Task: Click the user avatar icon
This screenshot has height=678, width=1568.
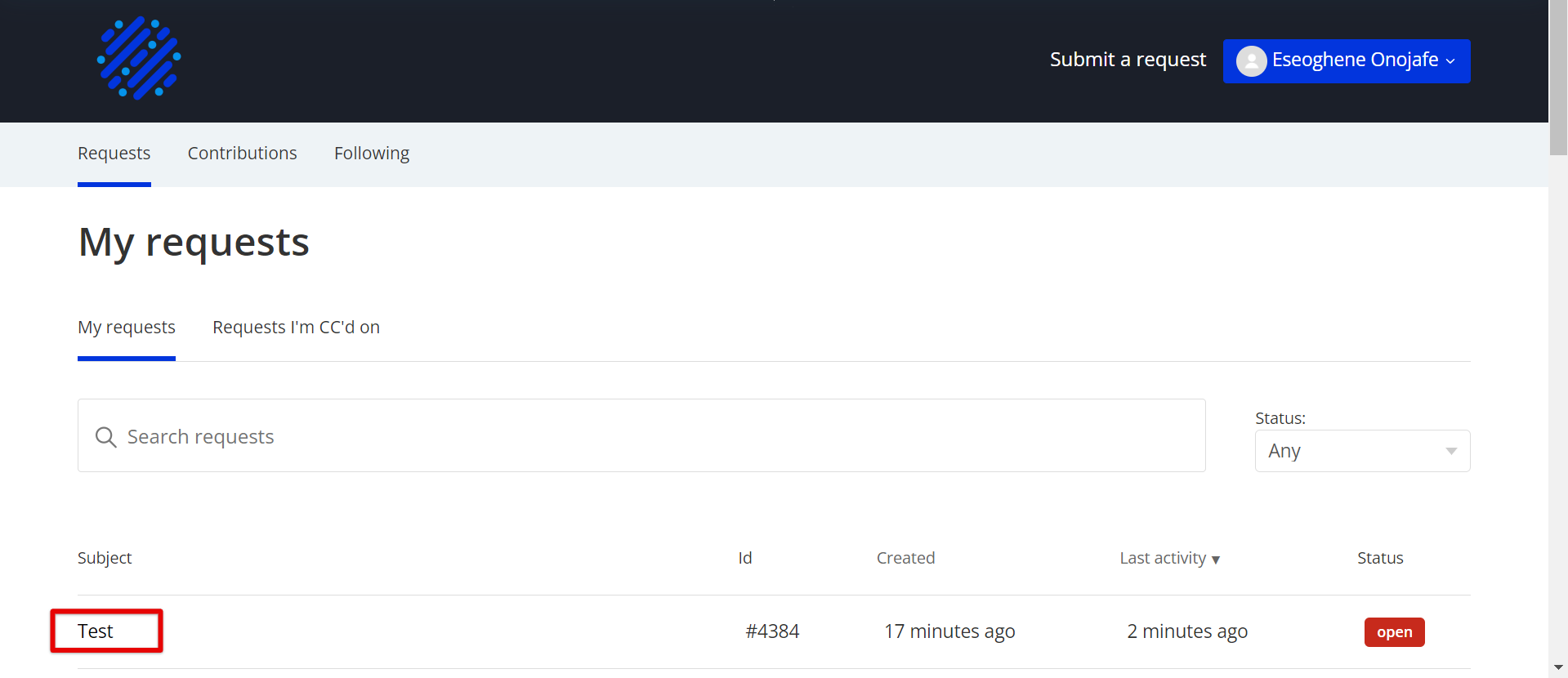Action: coord(1251,60)
